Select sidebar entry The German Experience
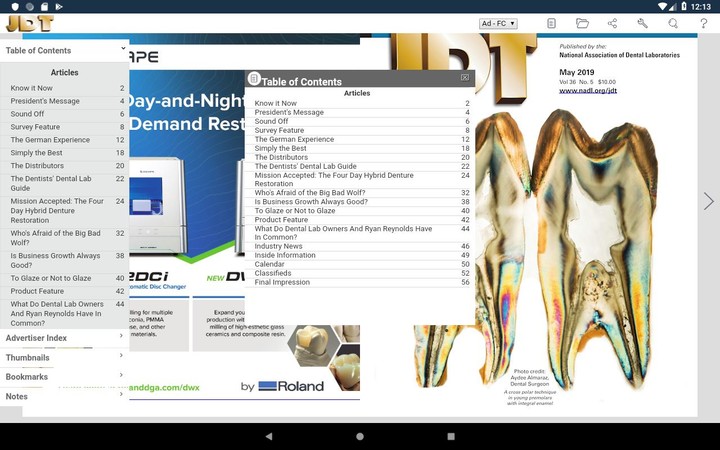Viewport: 720px width, 450px height. [x=67, y=140]
